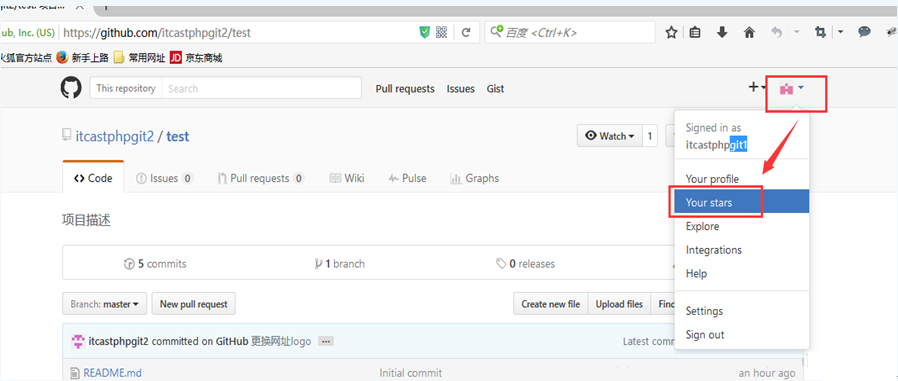Viewport: 898px width, 381px height.
Task: Choose Sign out from user menu
Action: (x=705, y=335)
